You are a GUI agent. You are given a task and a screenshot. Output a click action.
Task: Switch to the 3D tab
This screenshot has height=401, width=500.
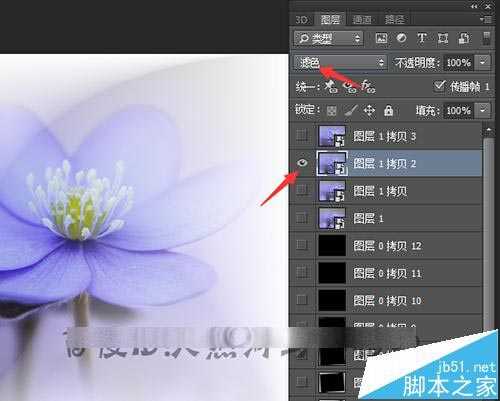(302, 20)
